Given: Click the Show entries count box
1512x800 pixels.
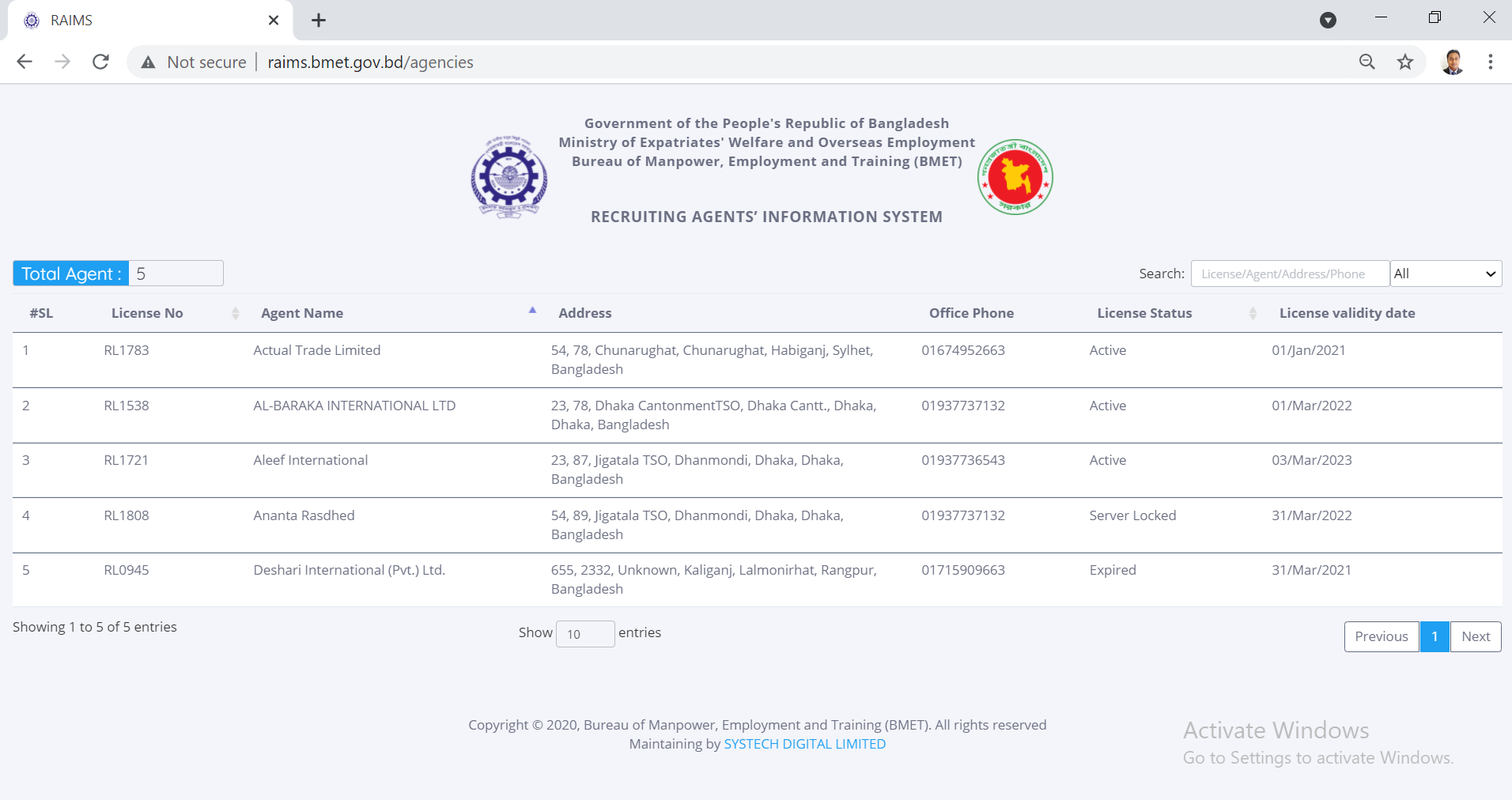Looking at the screenshot, I should [x=585, y=634].
